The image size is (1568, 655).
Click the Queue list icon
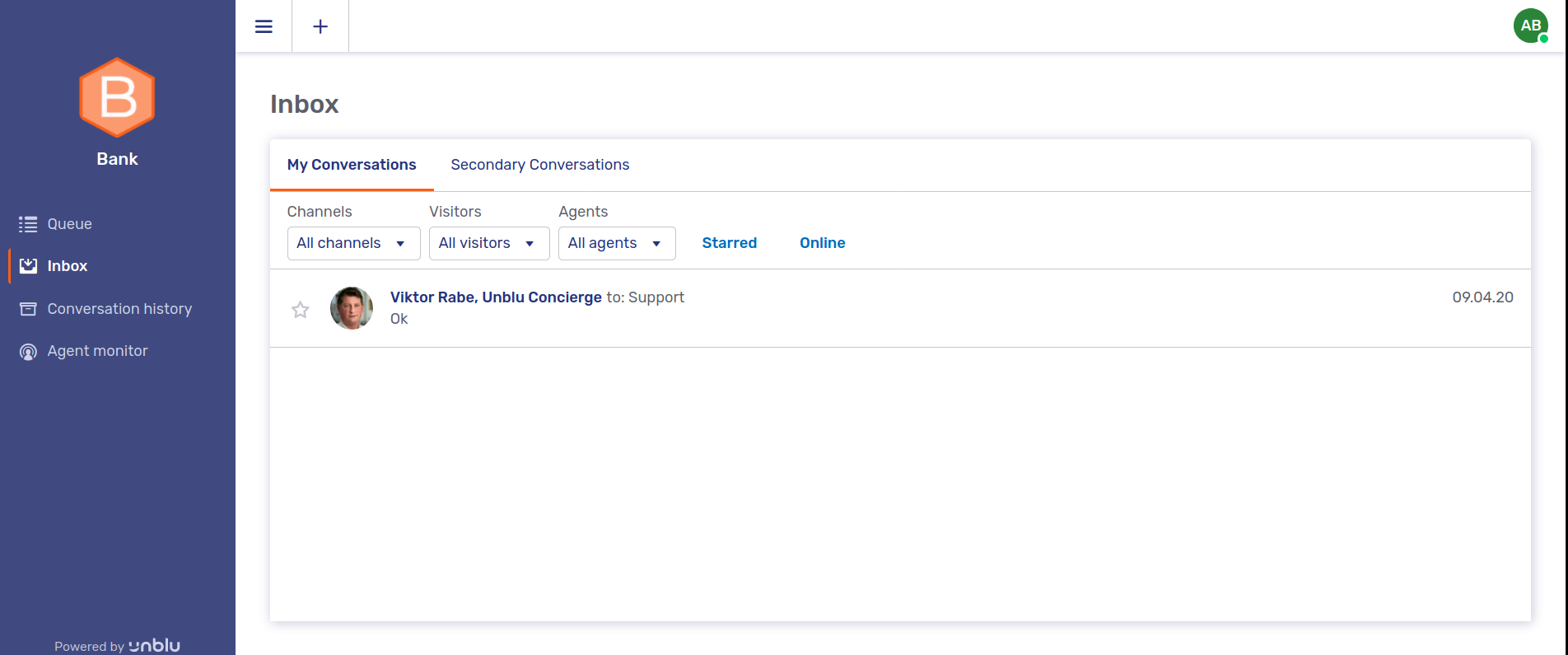click(28, 224)
